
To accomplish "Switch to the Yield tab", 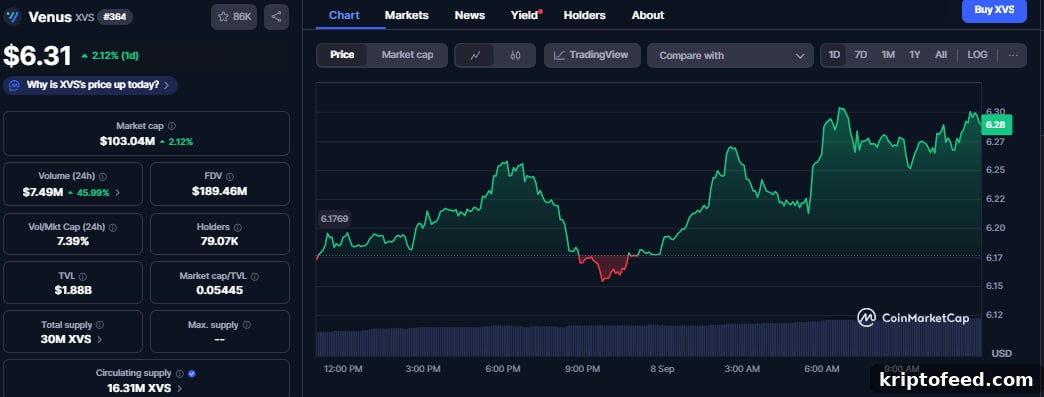I will (x=525, y=15).
